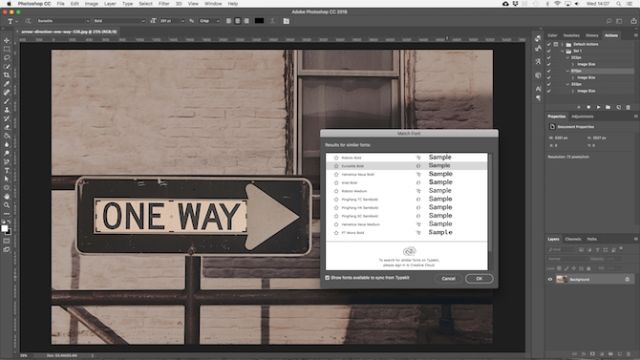Switch to the Channels tab
The height and width of the screenshot is (360, 640).
point(573,239)
